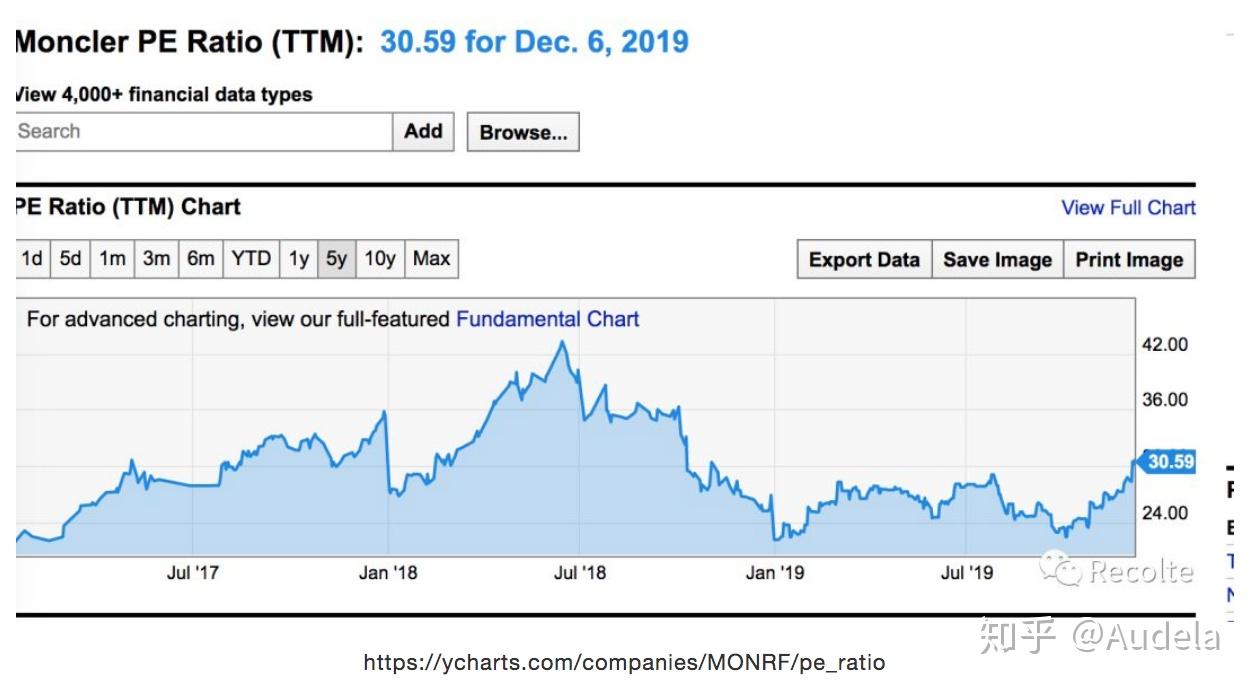Choose the 6m time range
The width and height of the screenshot is (1252, 686).
200,259
